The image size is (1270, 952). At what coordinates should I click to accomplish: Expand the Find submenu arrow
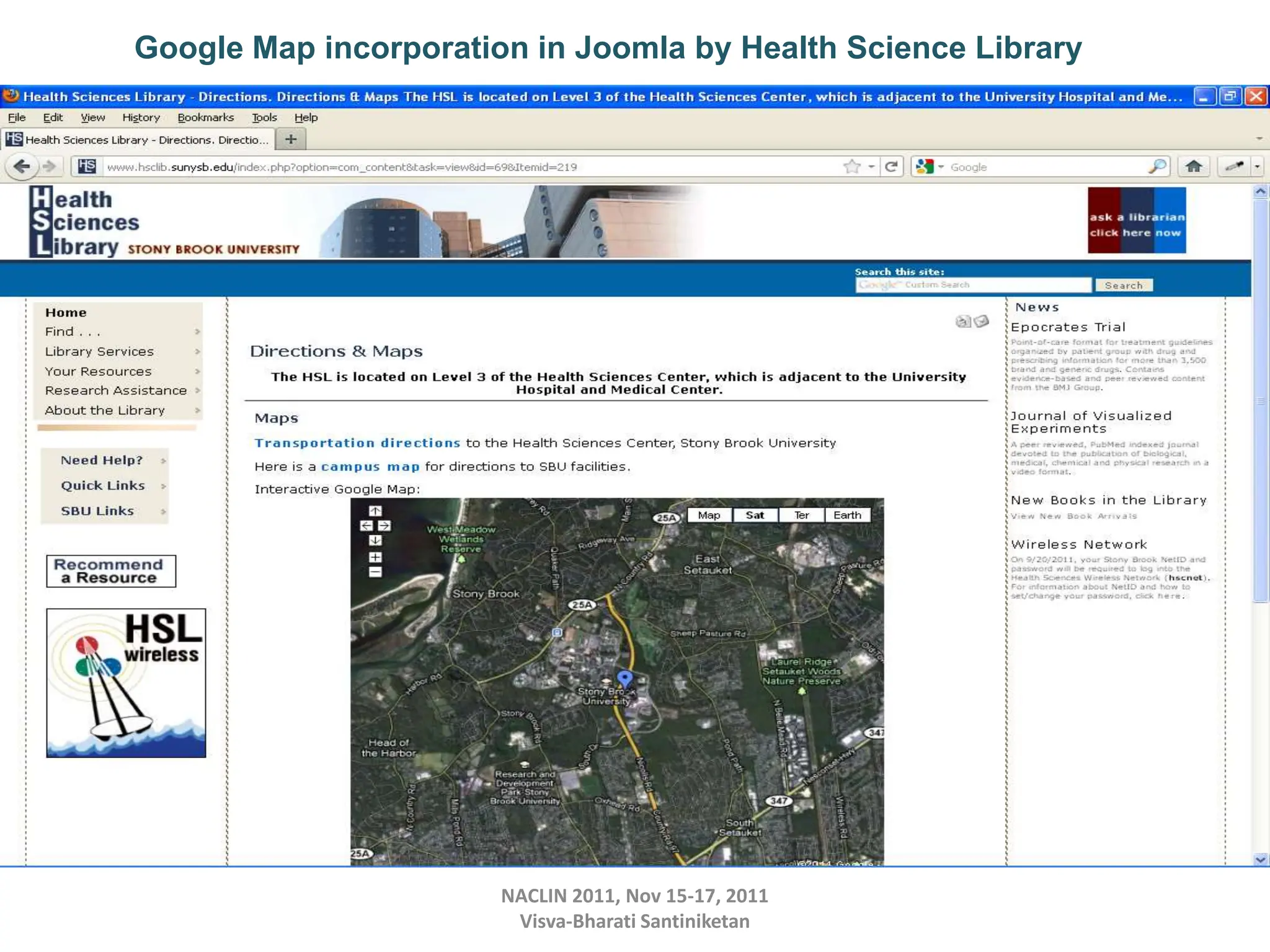click(197, 332)
